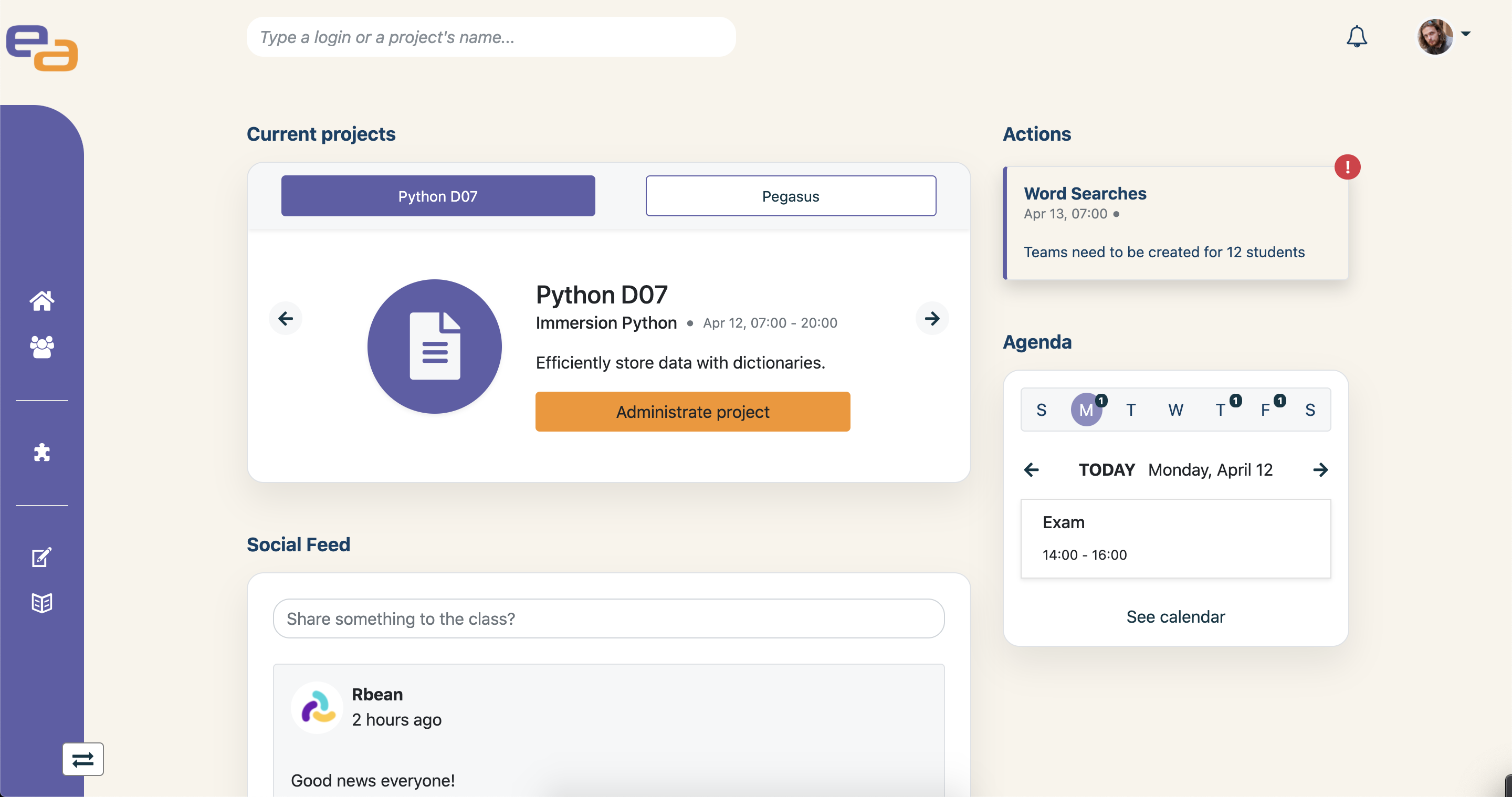
Task: Focus the 'Share something to the class?' field
Action: point(608,618)
